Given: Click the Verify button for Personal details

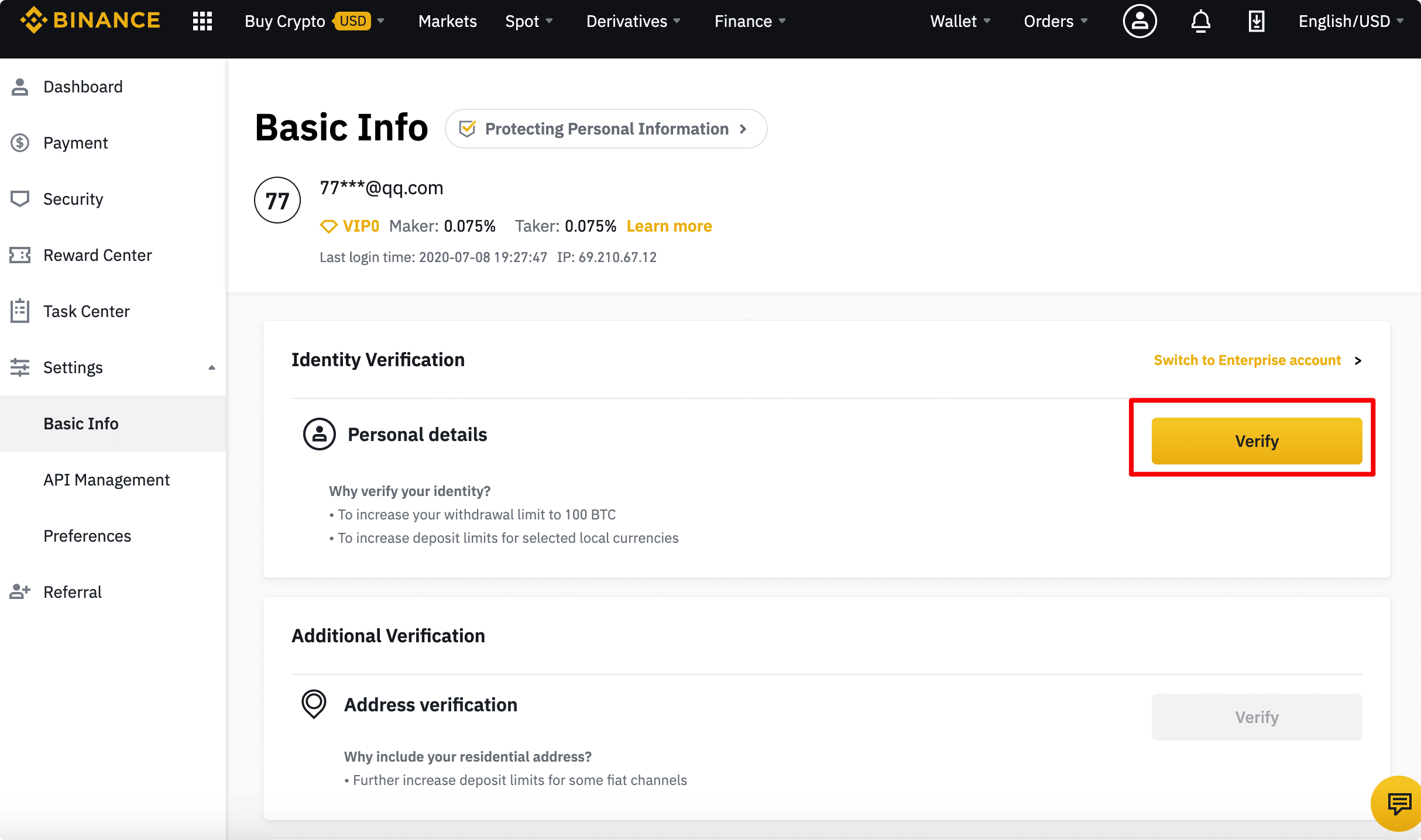Looking at the screenshot, I should 1256,441.
